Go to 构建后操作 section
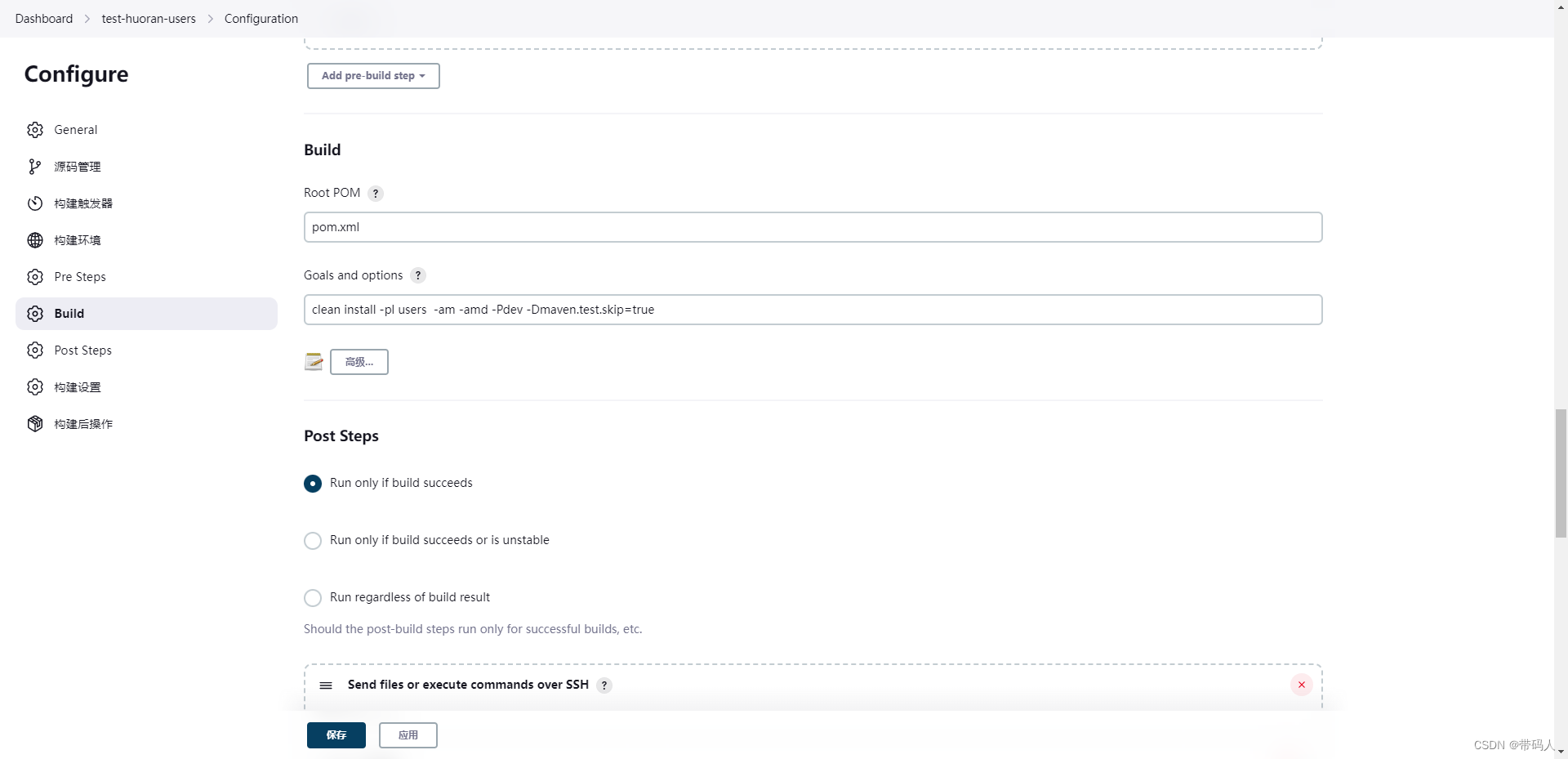 point(146,424)
